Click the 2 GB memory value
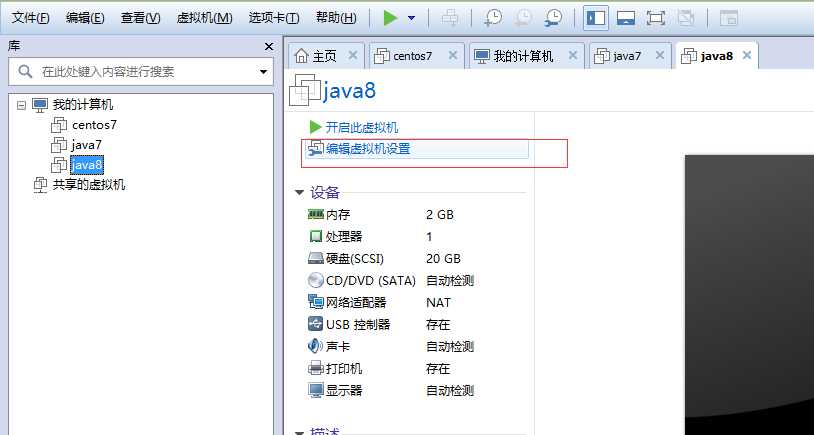The height and width of the screenshot is (435, 814). pos(440,214)
